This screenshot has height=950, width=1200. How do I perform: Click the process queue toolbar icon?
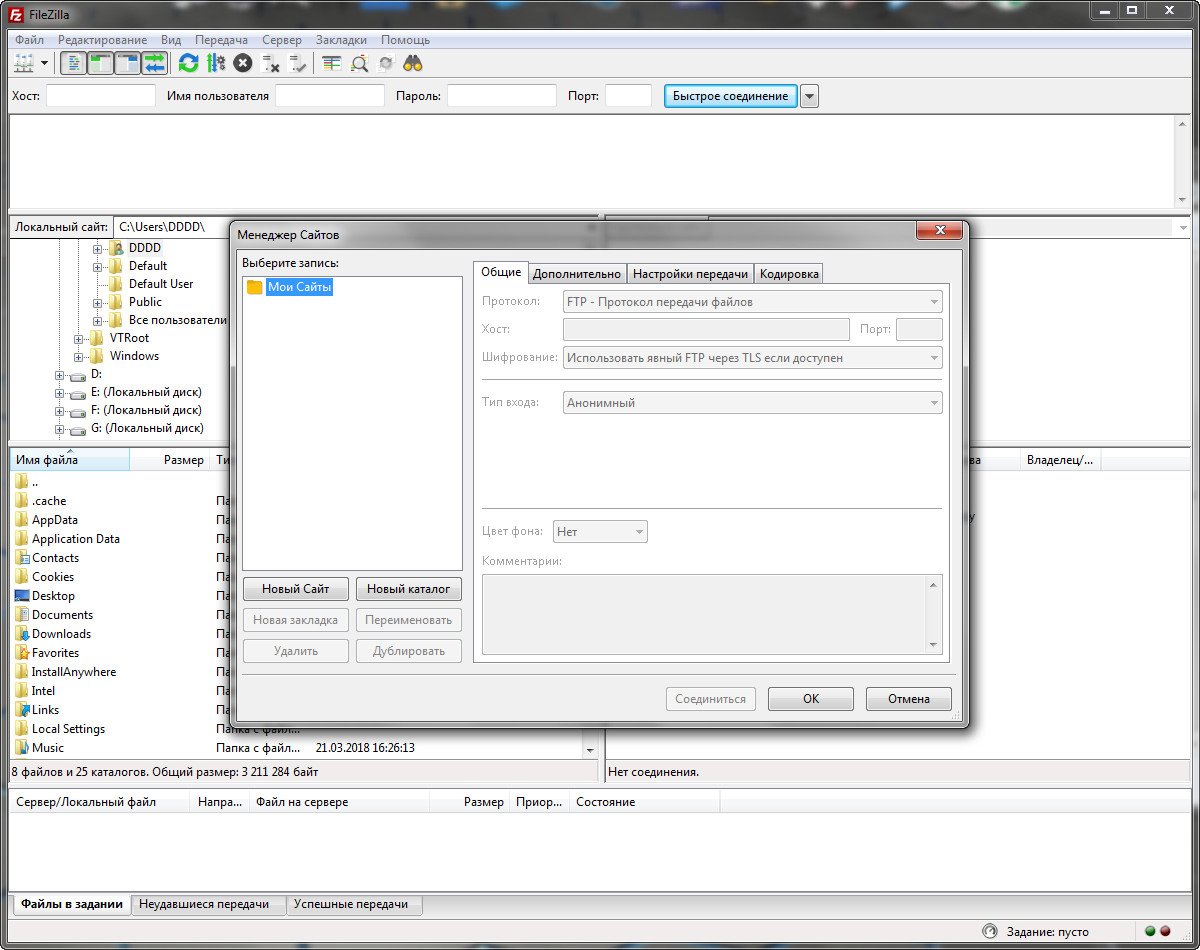[x=215, y=63]
